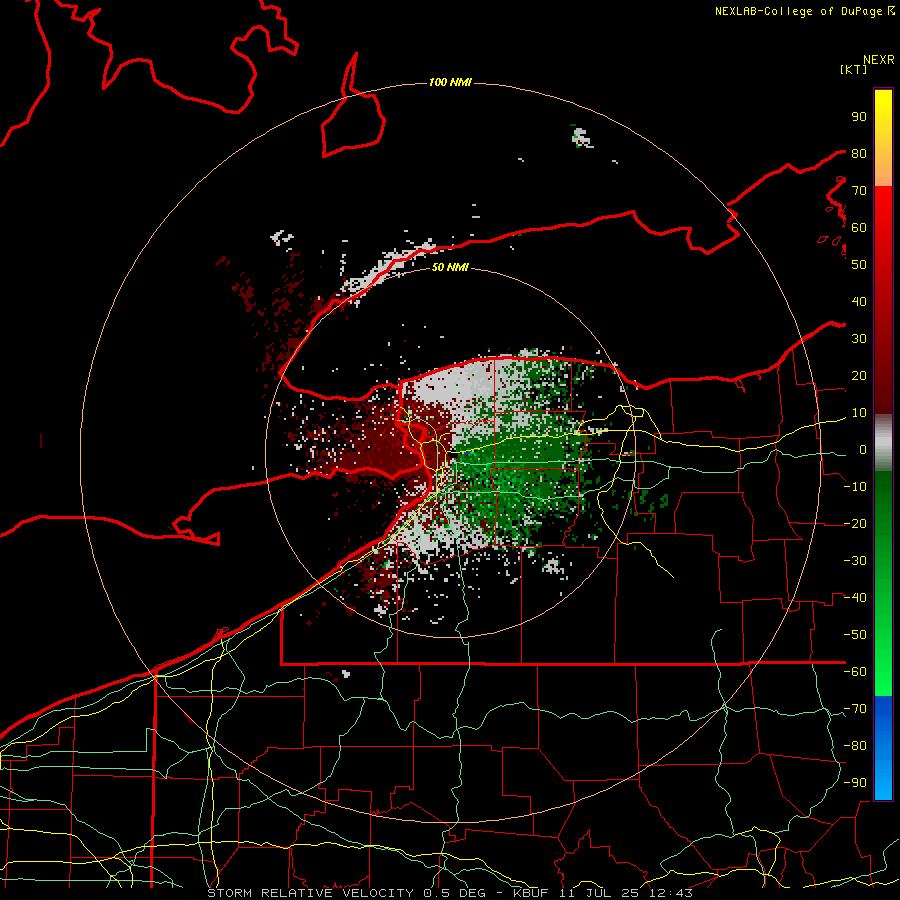The height and width of the screenshot is (900, 900).
Task: Click the 30 value on the velocity scale
Action: click(x=859, y=339)
